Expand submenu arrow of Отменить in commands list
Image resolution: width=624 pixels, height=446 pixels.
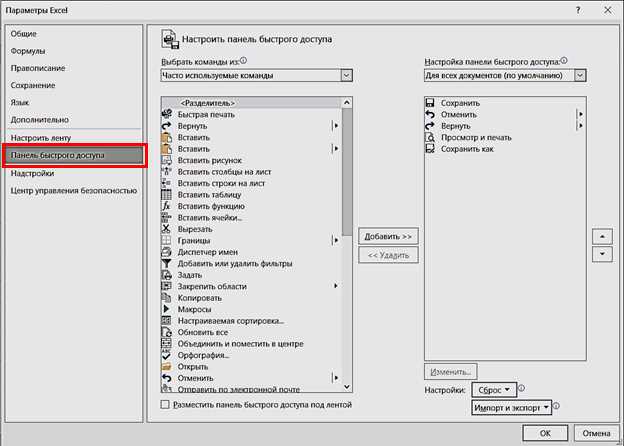tap(335, 378)
